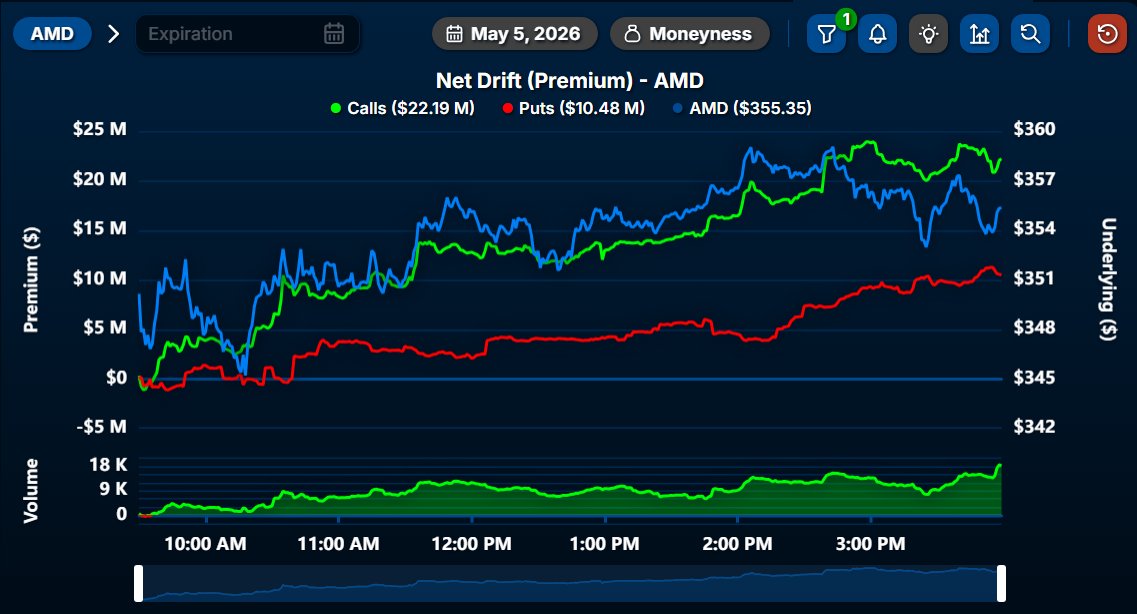Click the range navigator mini chart
This screenshot has width=1137, height=614.
[570, 584]
